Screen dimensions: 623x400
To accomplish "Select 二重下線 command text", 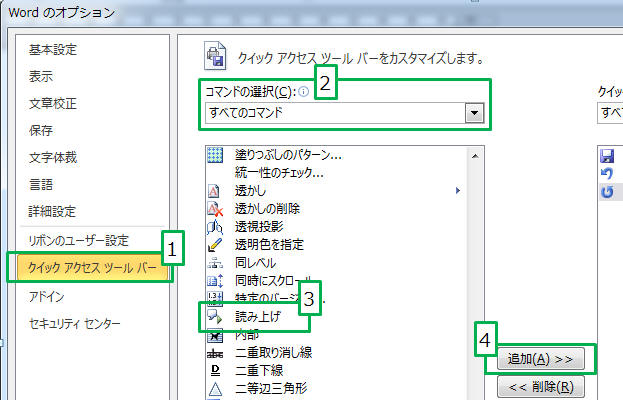I will (259, 371).
